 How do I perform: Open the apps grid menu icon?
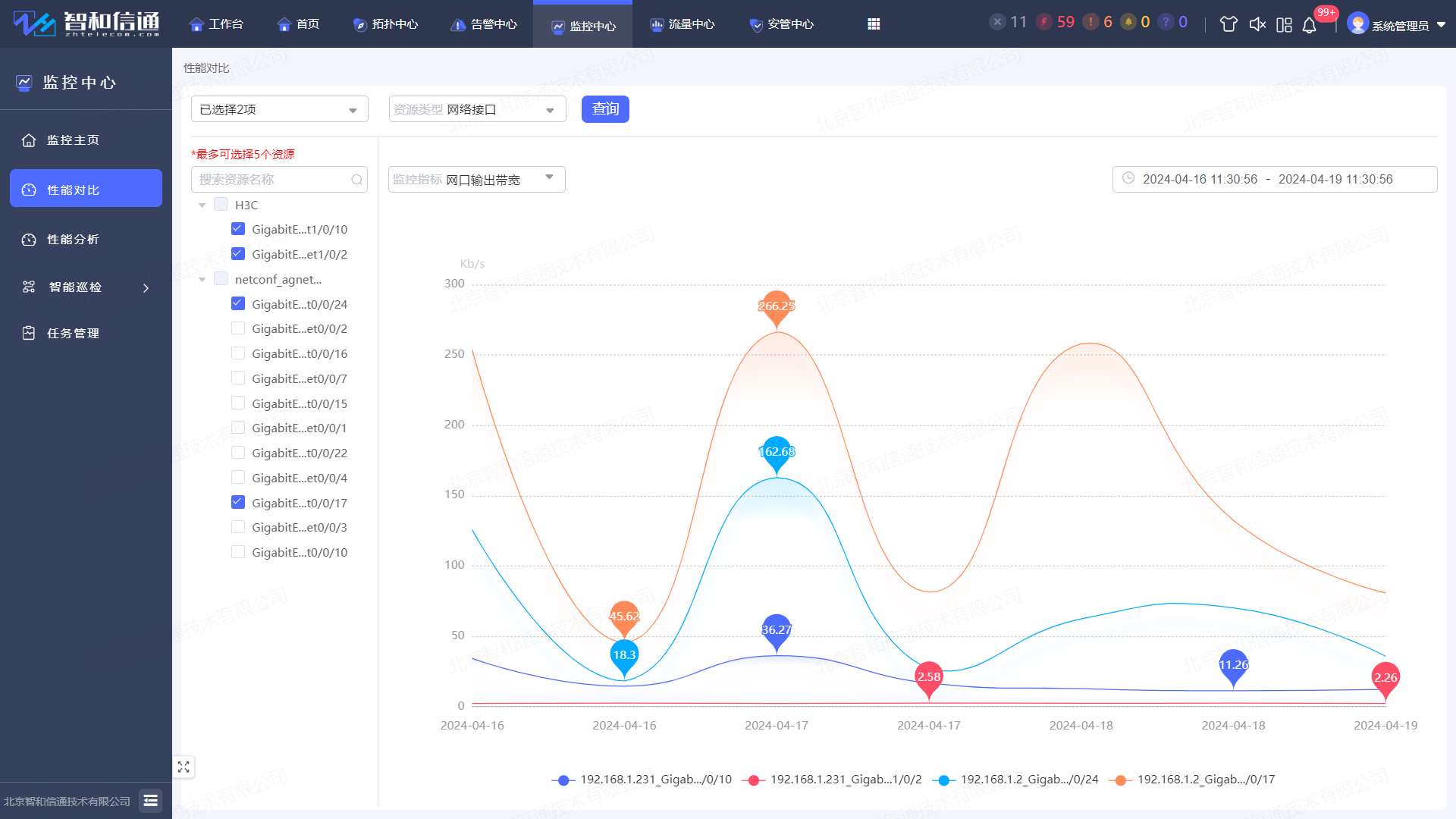tap(874, 24)
